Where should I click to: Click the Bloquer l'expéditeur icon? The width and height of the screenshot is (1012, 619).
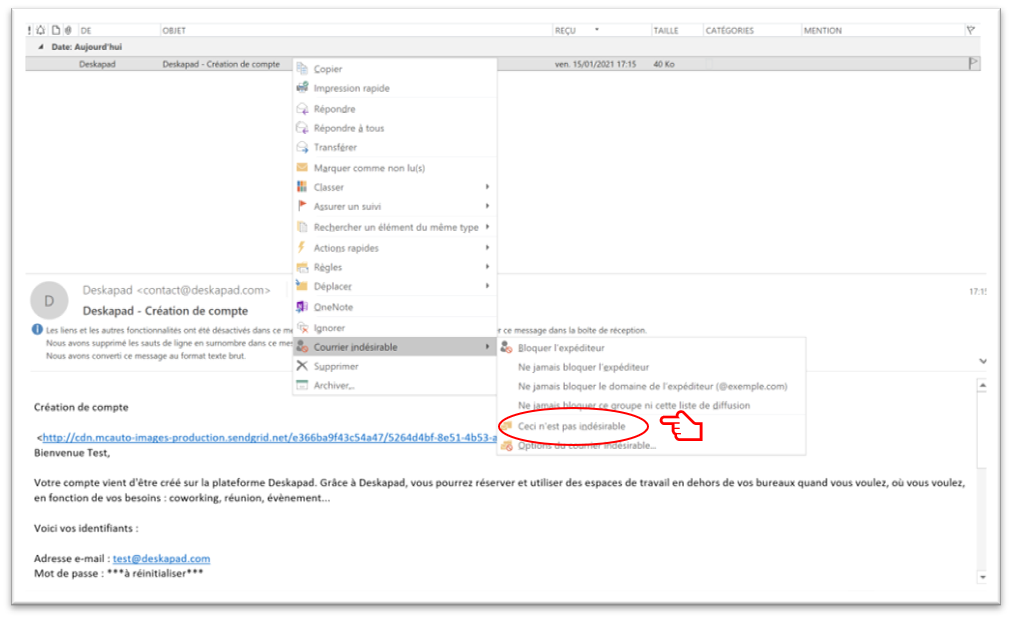pos(507,347)
